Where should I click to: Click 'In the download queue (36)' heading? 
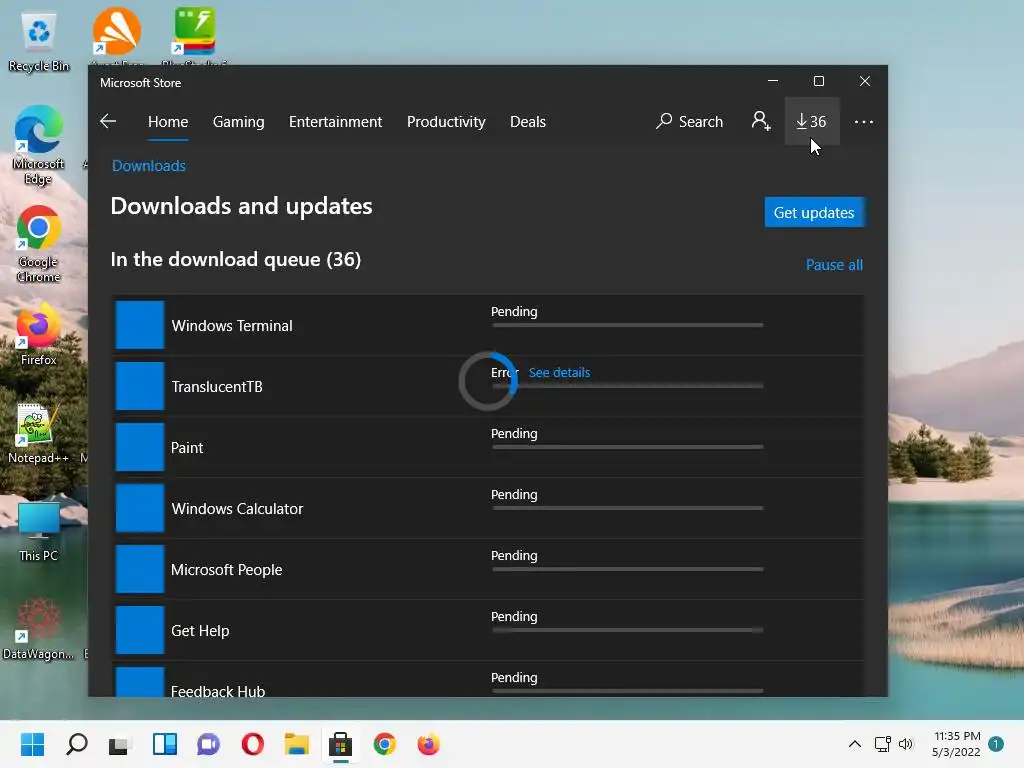click(236, 259)
